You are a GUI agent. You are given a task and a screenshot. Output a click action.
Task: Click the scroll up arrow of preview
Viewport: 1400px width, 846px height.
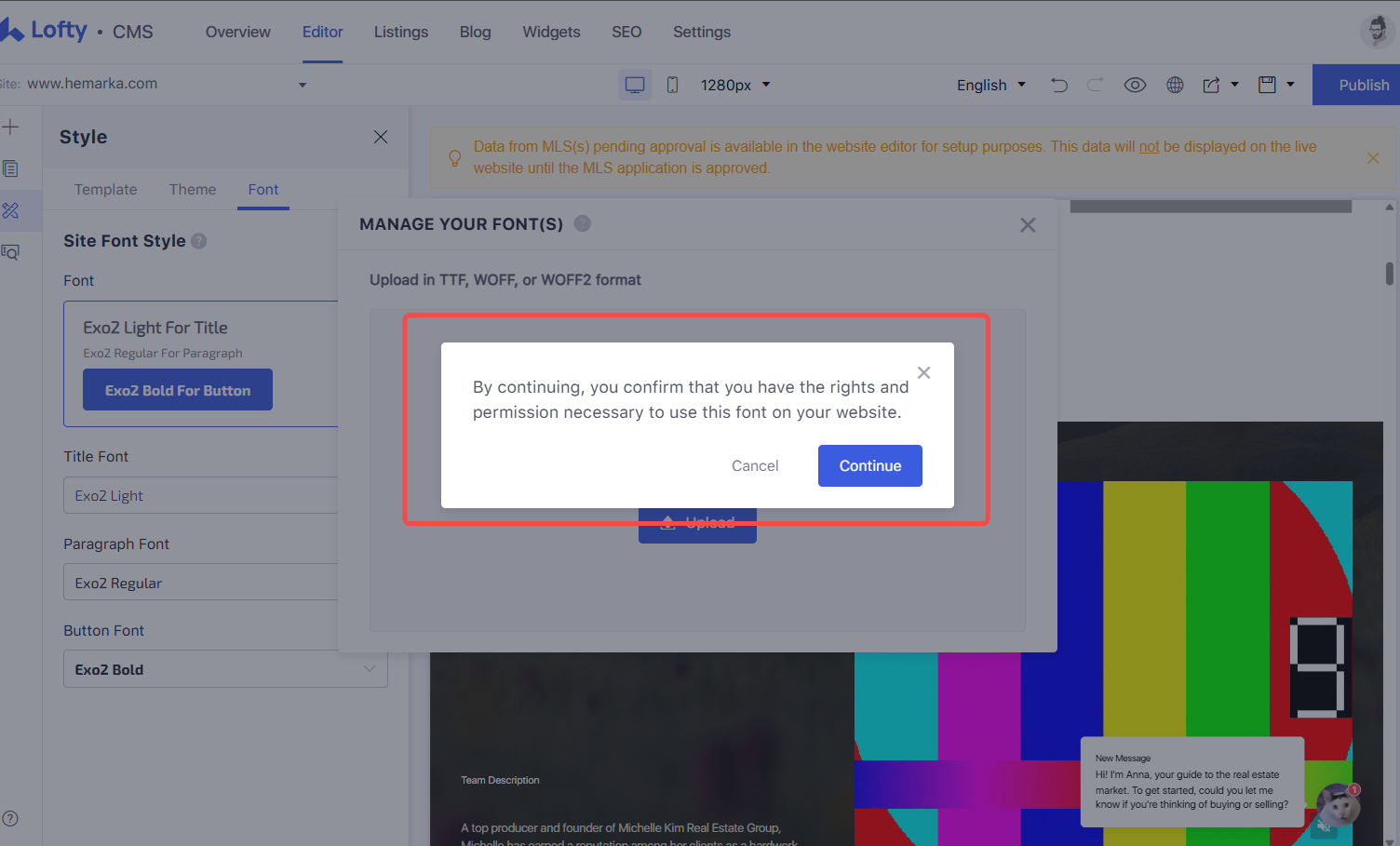1390,208
